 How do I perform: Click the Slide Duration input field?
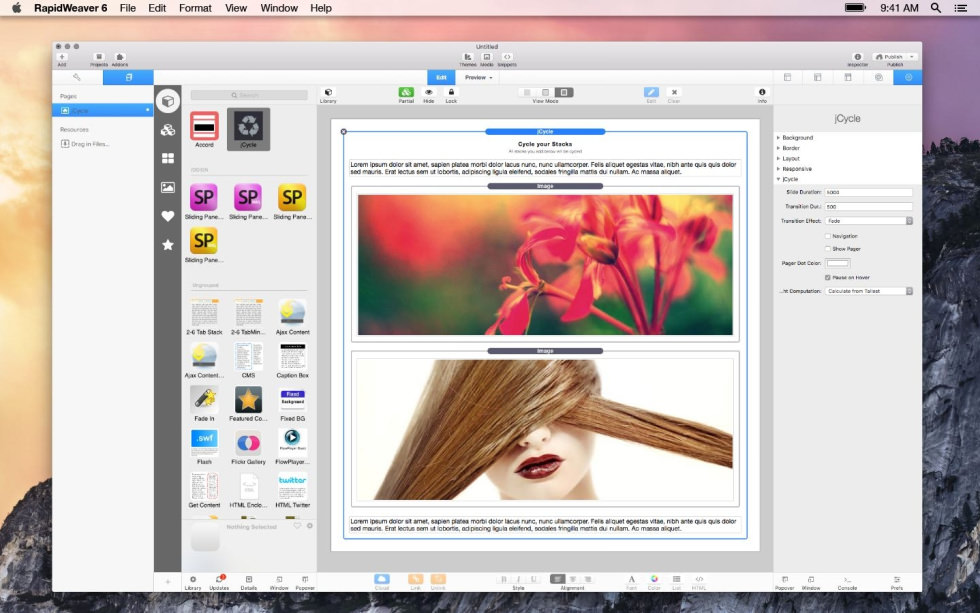coord(868,192)
